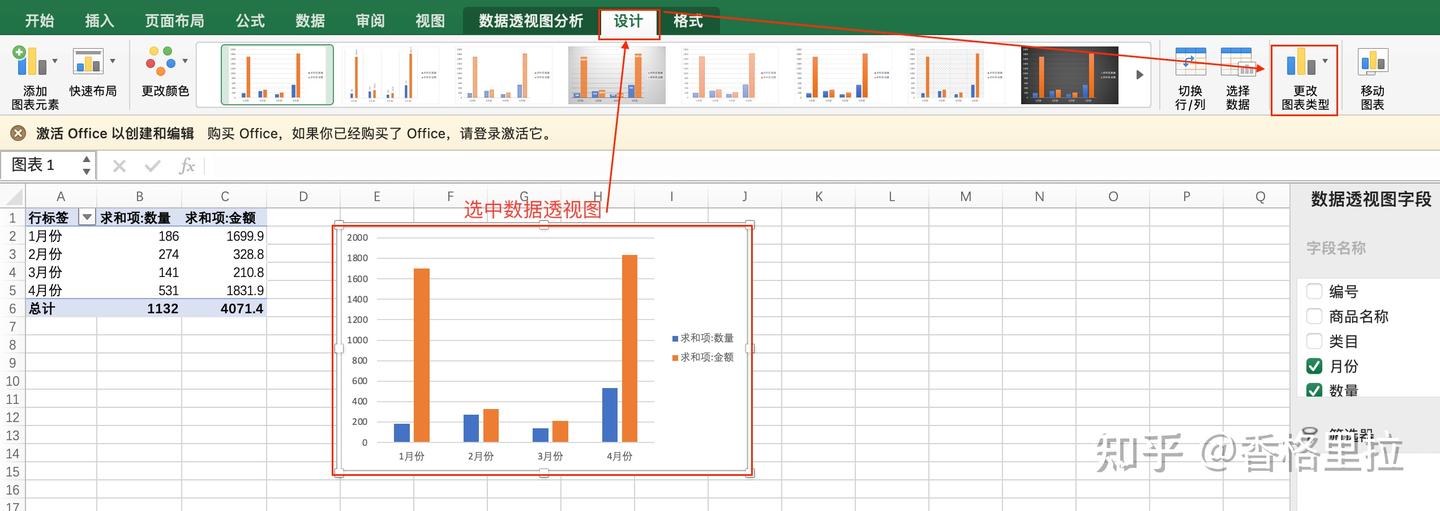Image resolution: width=1440 pixels, height=511 pixels.
Task: Click the Name Box stepper arrows
Action: pyautogui.click(x=87, y=165)
